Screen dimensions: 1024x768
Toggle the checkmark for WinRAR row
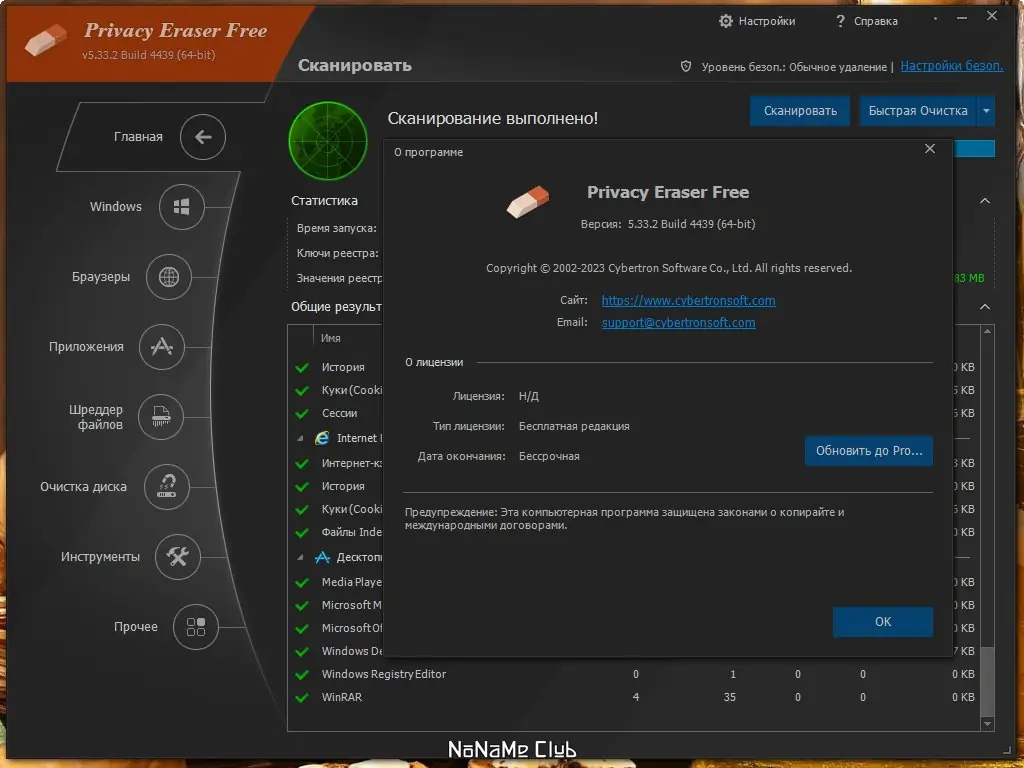[302, 697]
